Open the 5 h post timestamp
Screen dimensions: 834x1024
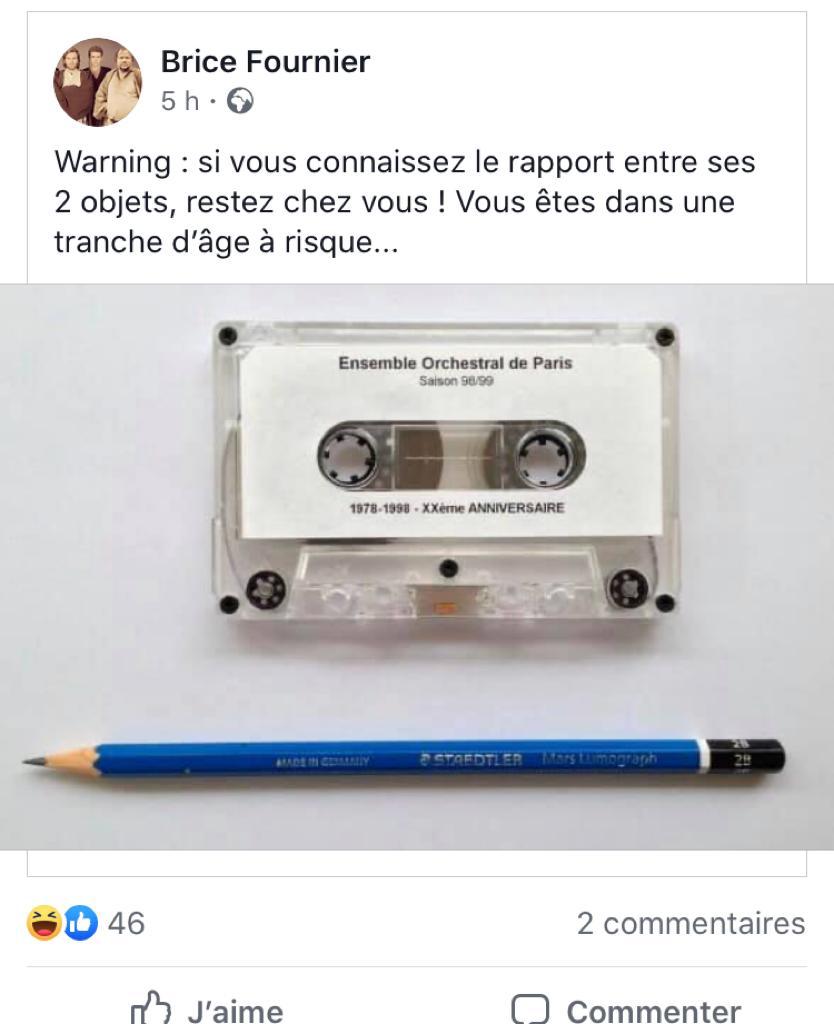180,101
